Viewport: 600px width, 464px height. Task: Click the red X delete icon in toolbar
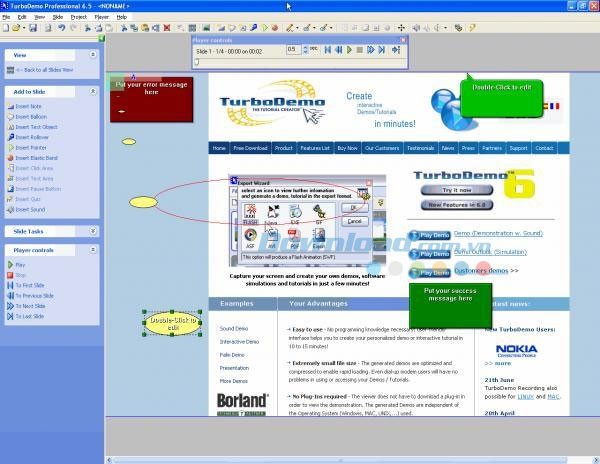click(x=167, y=28)
